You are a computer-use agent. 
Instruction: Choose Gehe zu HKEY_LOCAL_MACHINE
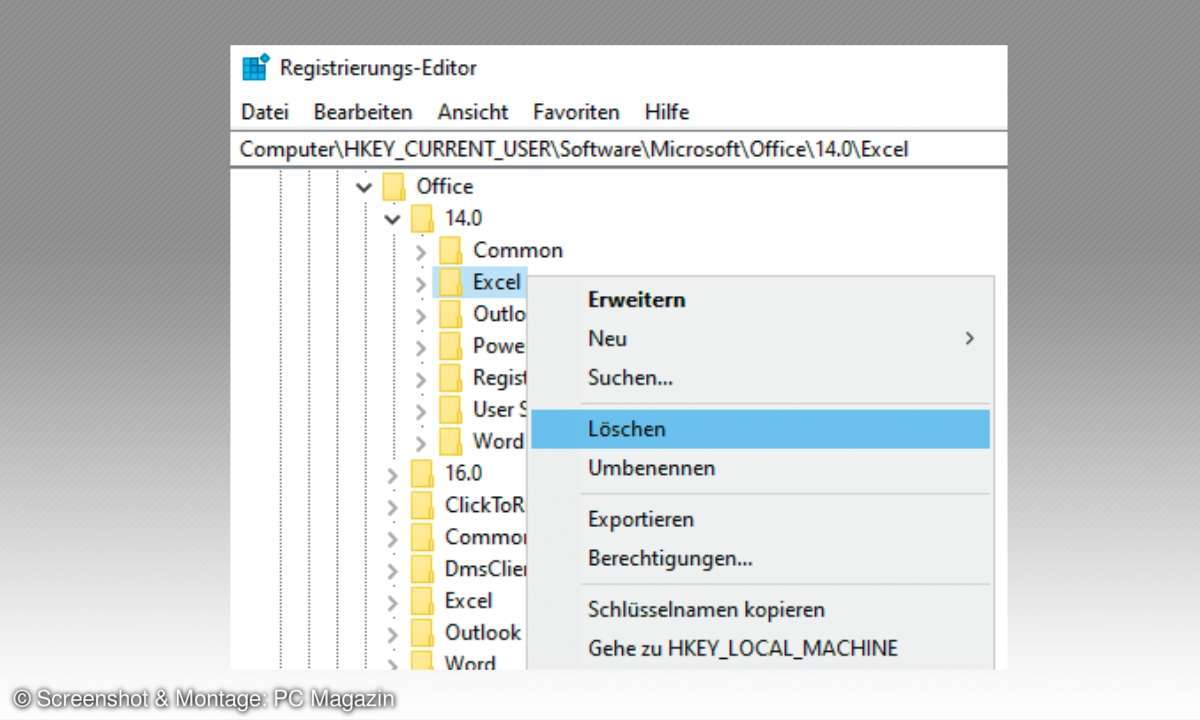[x=760, y=648]
